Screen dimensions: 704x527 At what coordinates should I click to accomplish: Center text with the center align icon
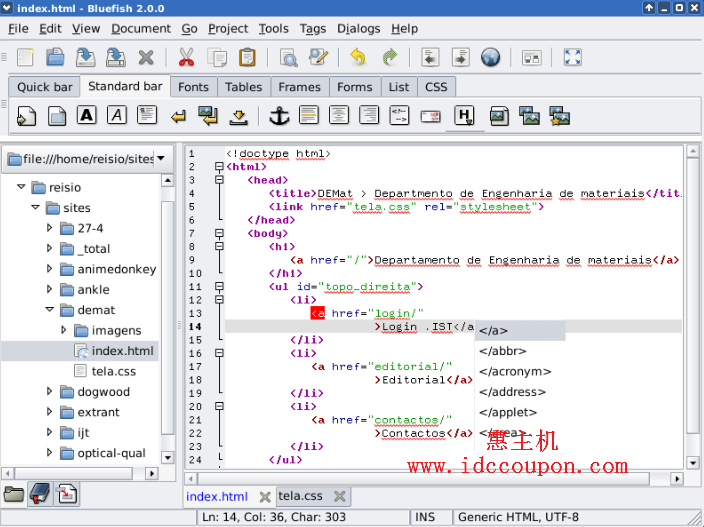tap(339, 115)
